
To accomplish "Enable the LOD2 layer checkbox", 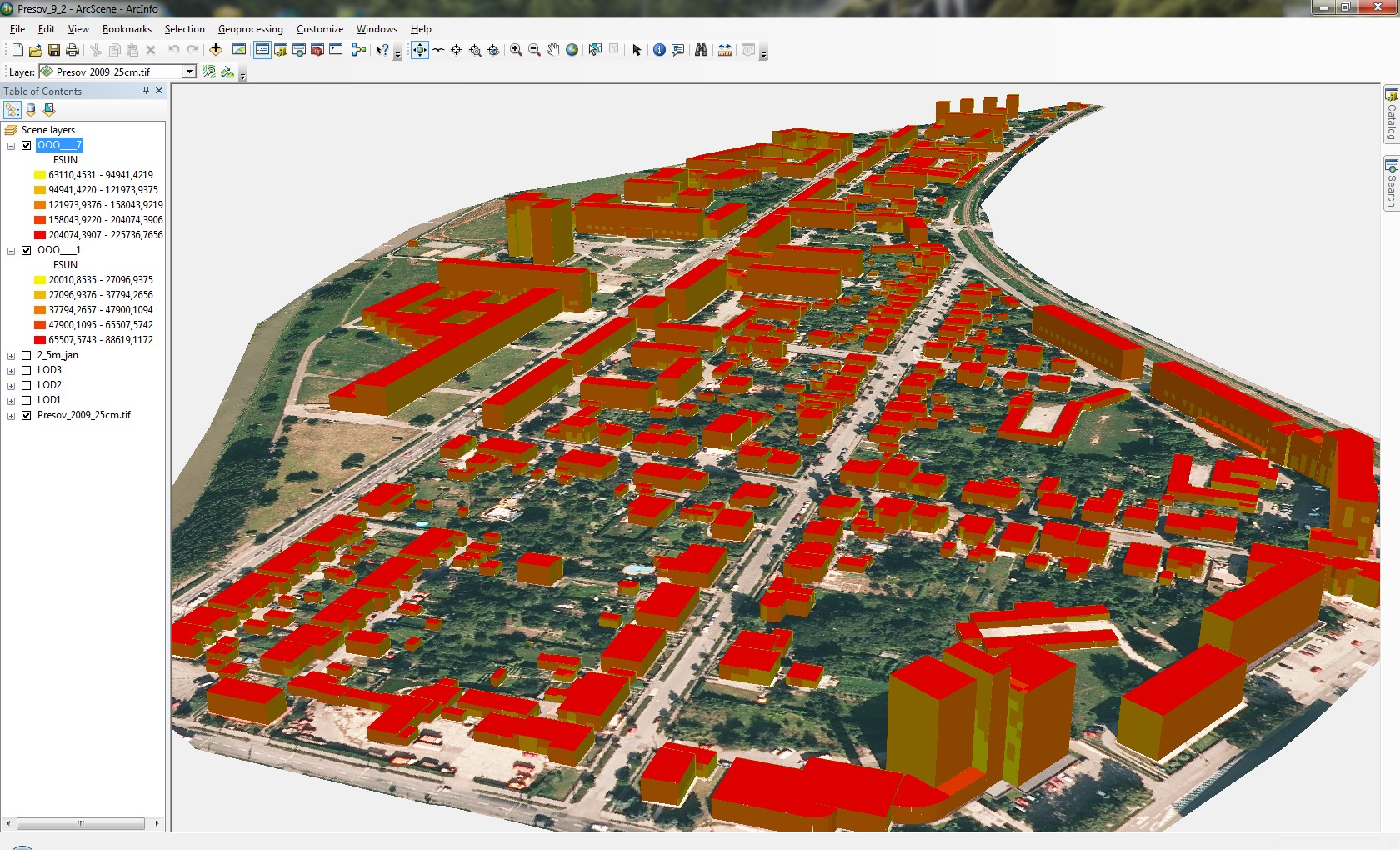I will pyautogui.click(x=27, y=385).
